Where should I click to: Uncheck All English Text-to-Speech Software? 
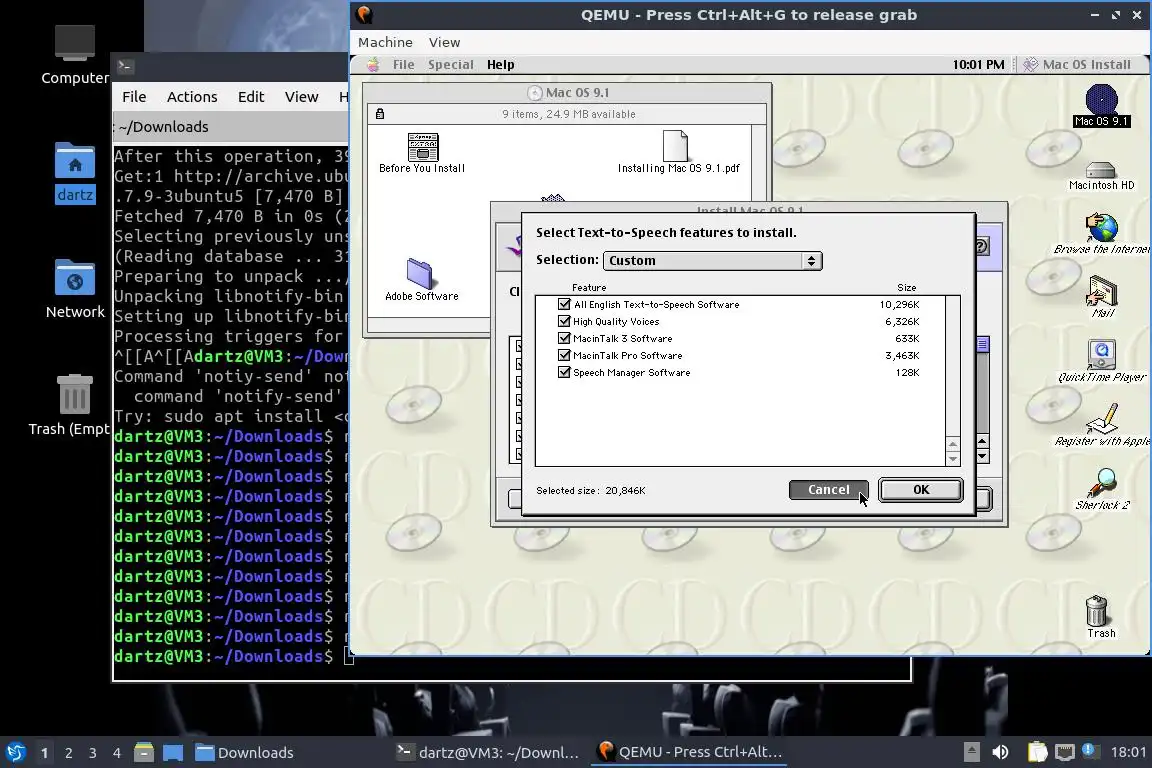pos(564,304)
